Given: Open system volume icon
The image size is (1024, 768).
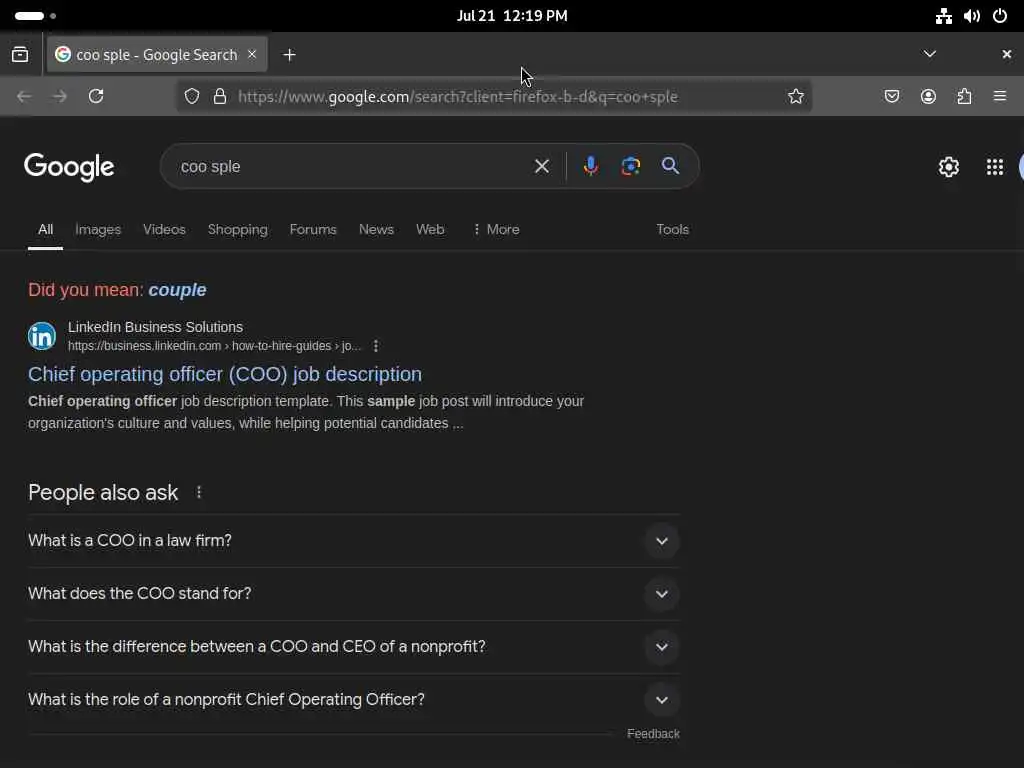Looking at the screenshot, I should (x=972, y=16).
